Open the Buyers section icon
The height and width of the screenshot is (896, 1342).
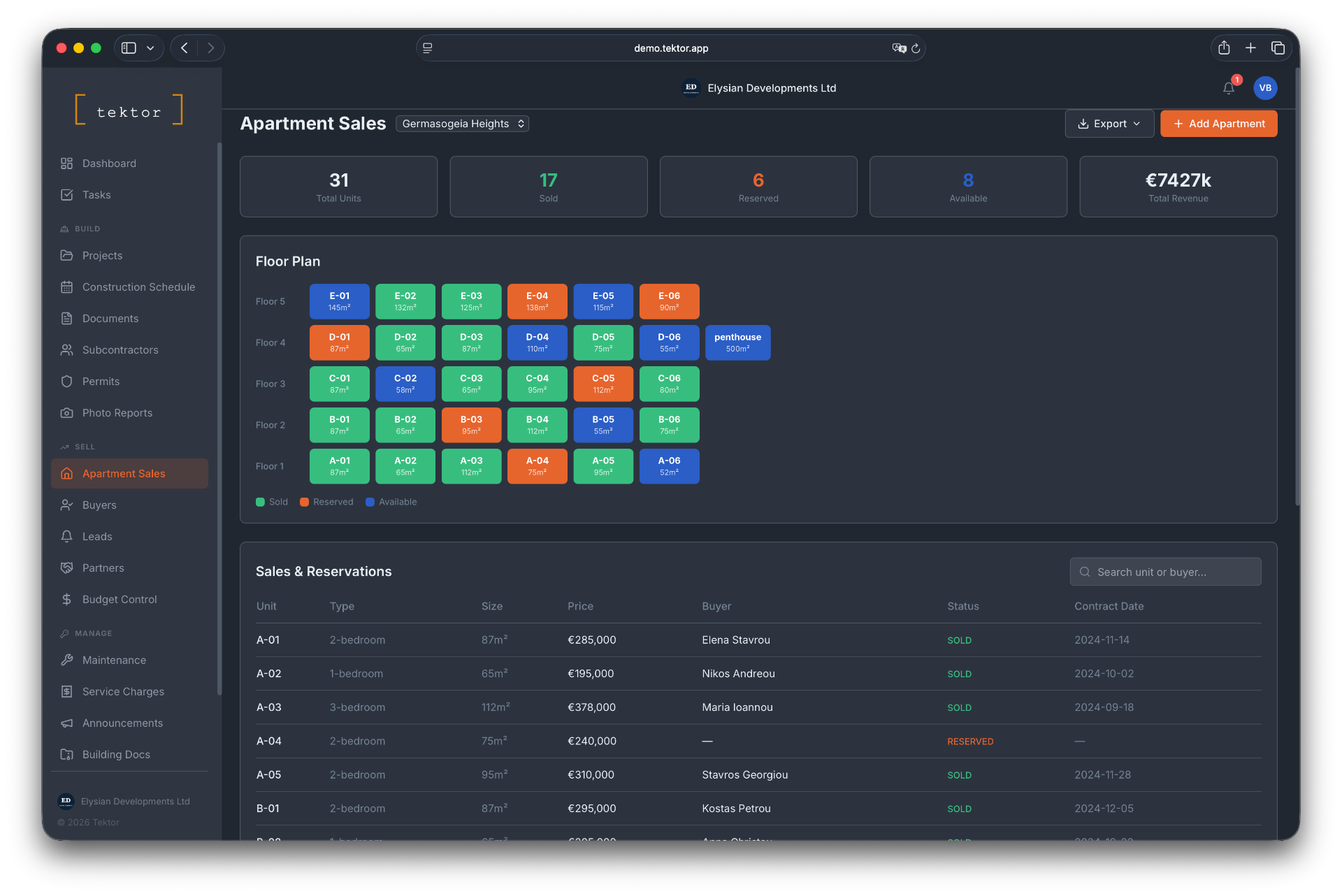point(67,505)
